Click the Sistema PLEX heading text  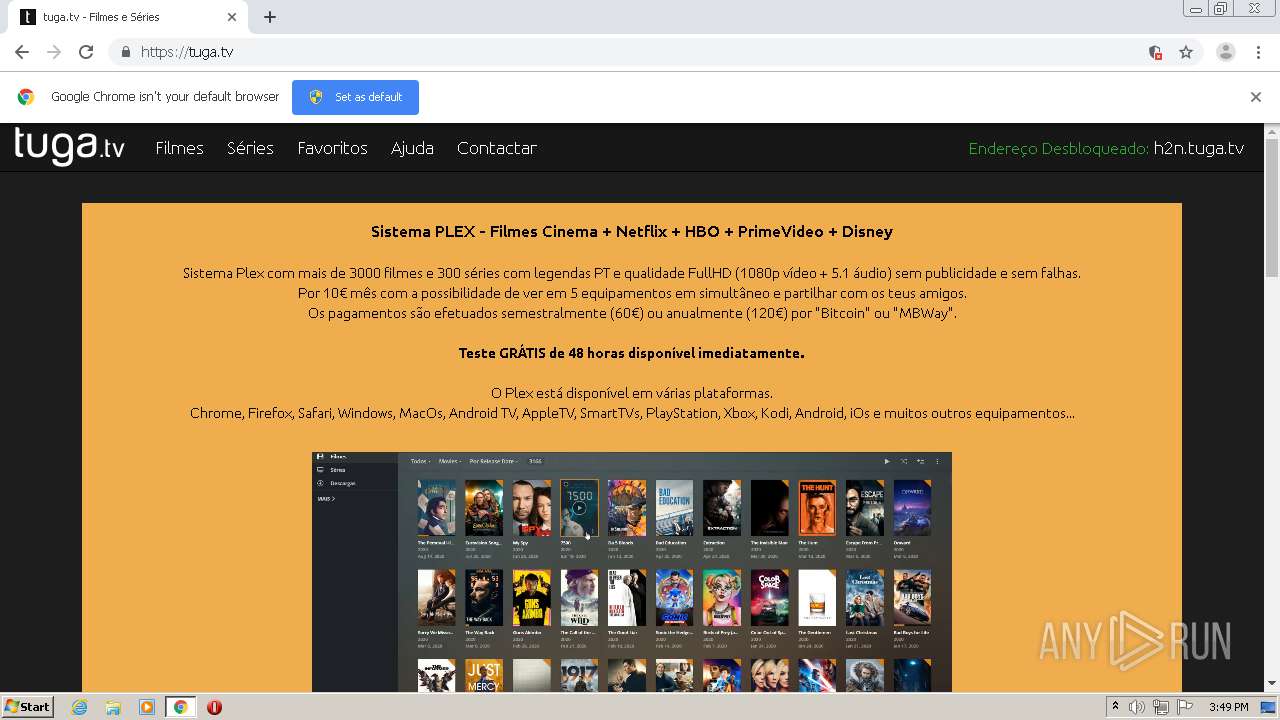pyautogui.click(x=632, y=231)
